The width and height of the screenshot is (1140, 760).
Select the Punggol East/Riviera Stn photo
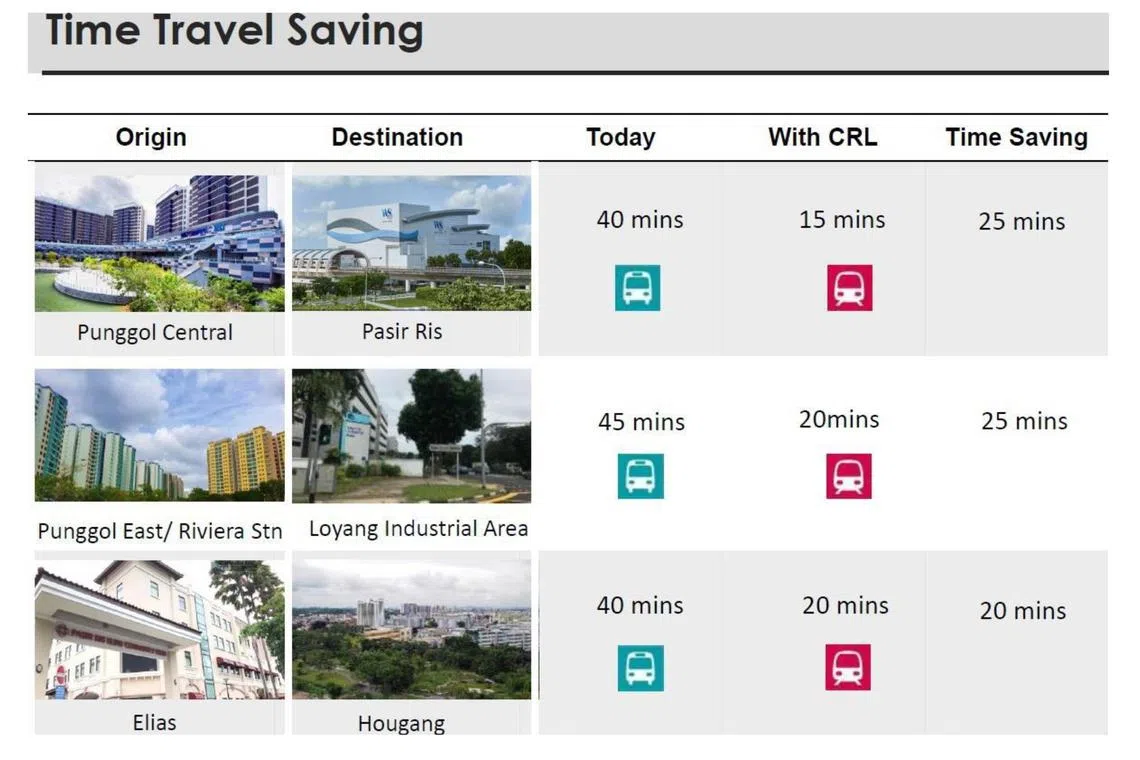pyautogui.click(x=159, y=435)
